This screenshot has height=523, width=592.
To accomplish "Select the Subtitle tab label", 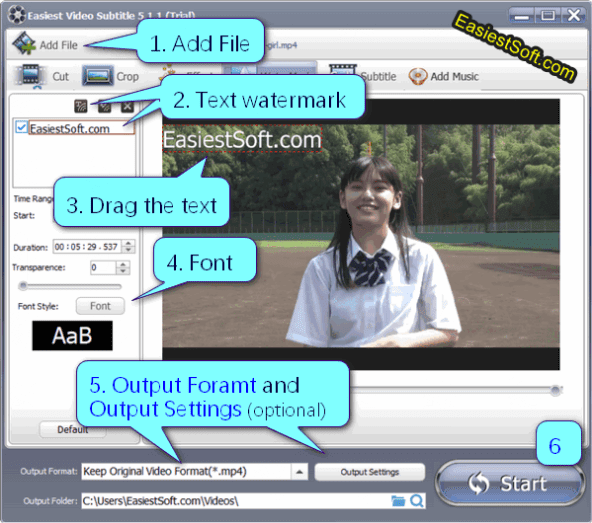I will (378, 77).
